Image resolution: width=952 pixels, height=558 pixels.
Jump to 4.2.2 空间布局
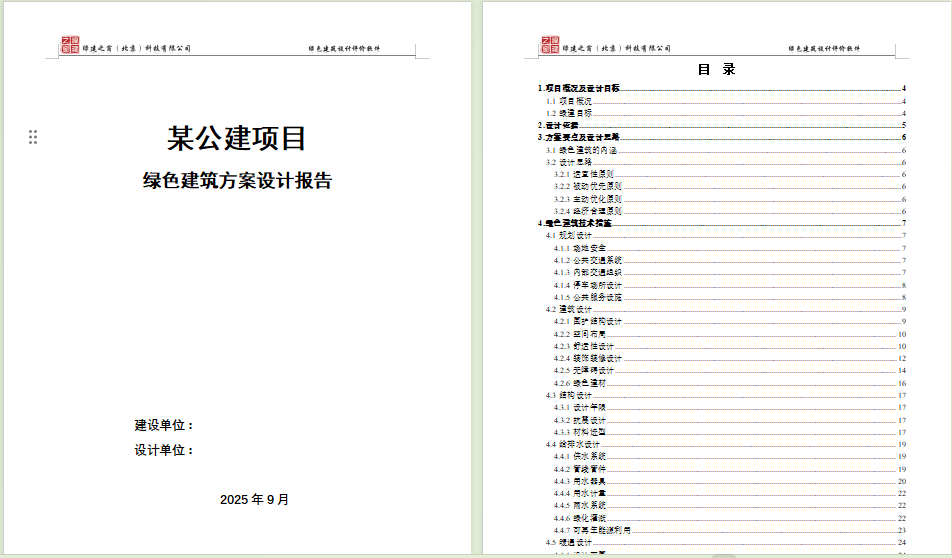730,335
